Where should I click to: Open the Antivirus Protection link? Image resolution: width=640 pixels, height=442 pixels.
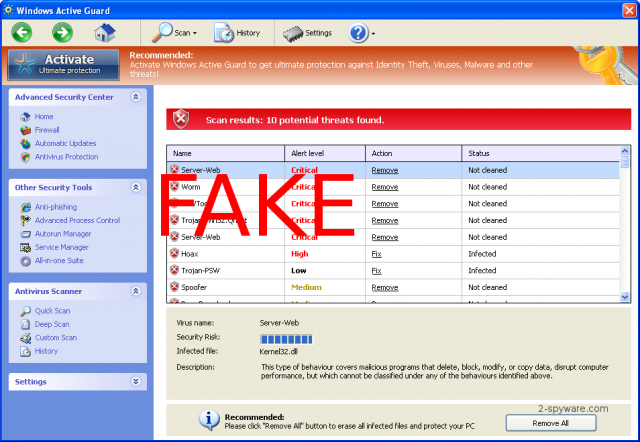point(67,157)
